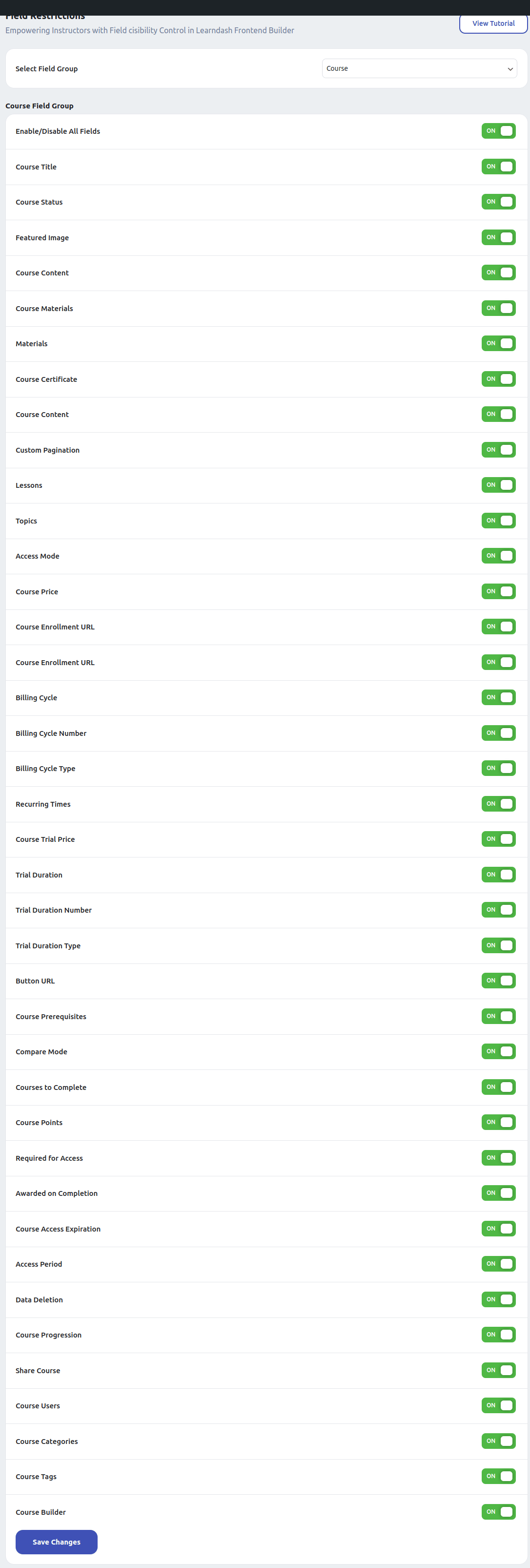Disable the Share Course toggle

[x=498, y=1370]
